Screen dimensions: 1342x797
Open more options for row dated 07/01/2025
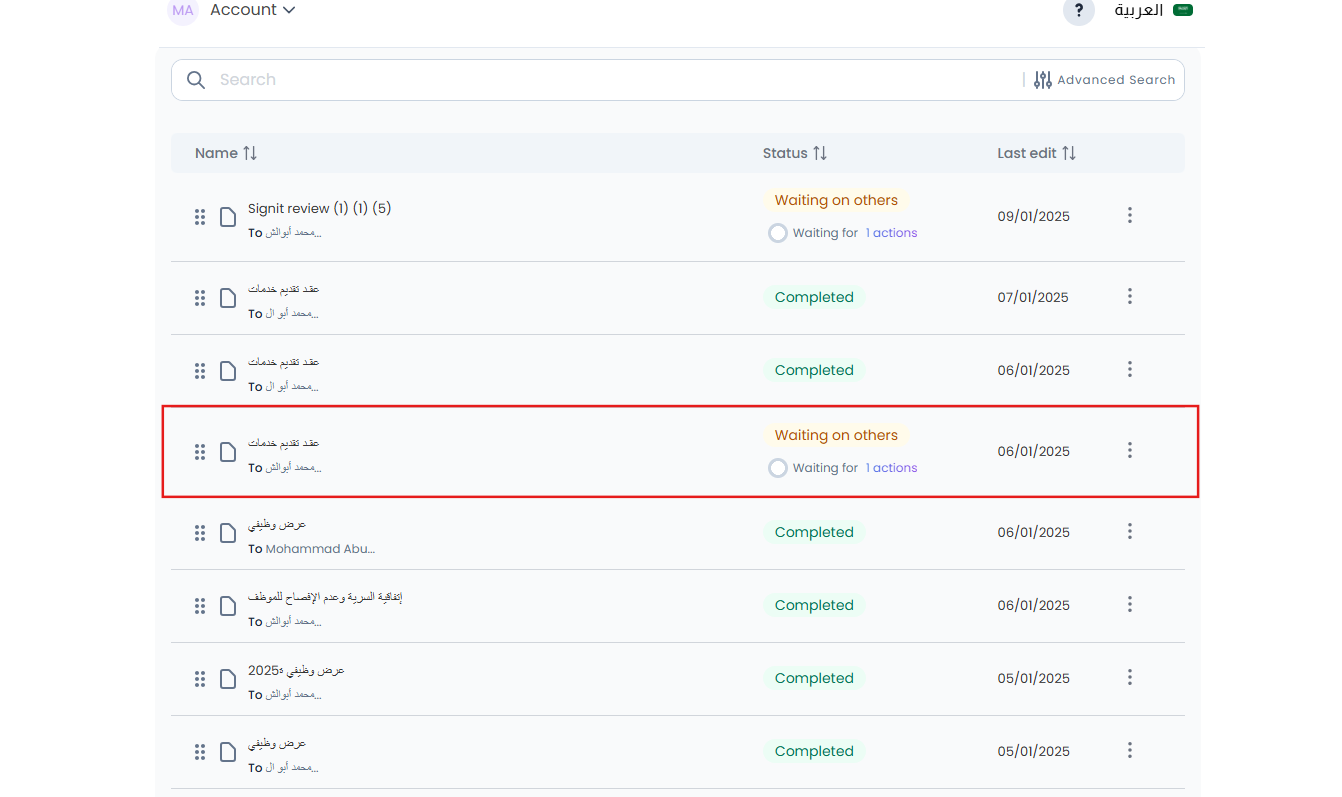[1130, 296]
